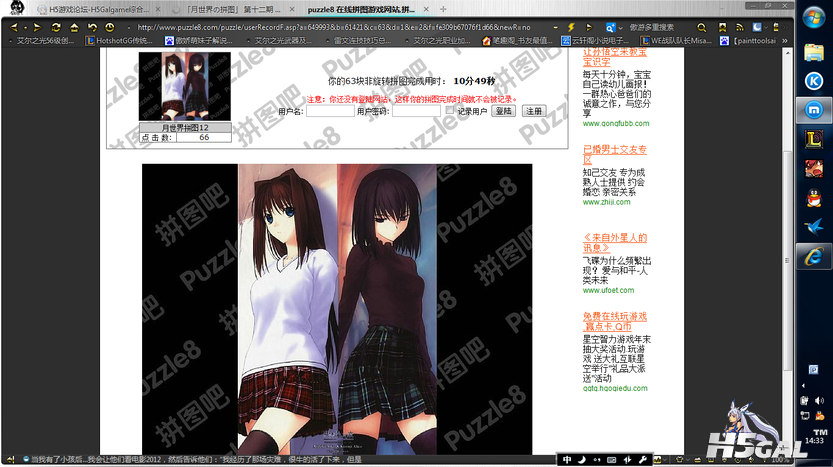Image resolution: width=833 pixels, height=467 pixels.
Task: Click the 用户名 username input field
Action: (x=330, y=111)
